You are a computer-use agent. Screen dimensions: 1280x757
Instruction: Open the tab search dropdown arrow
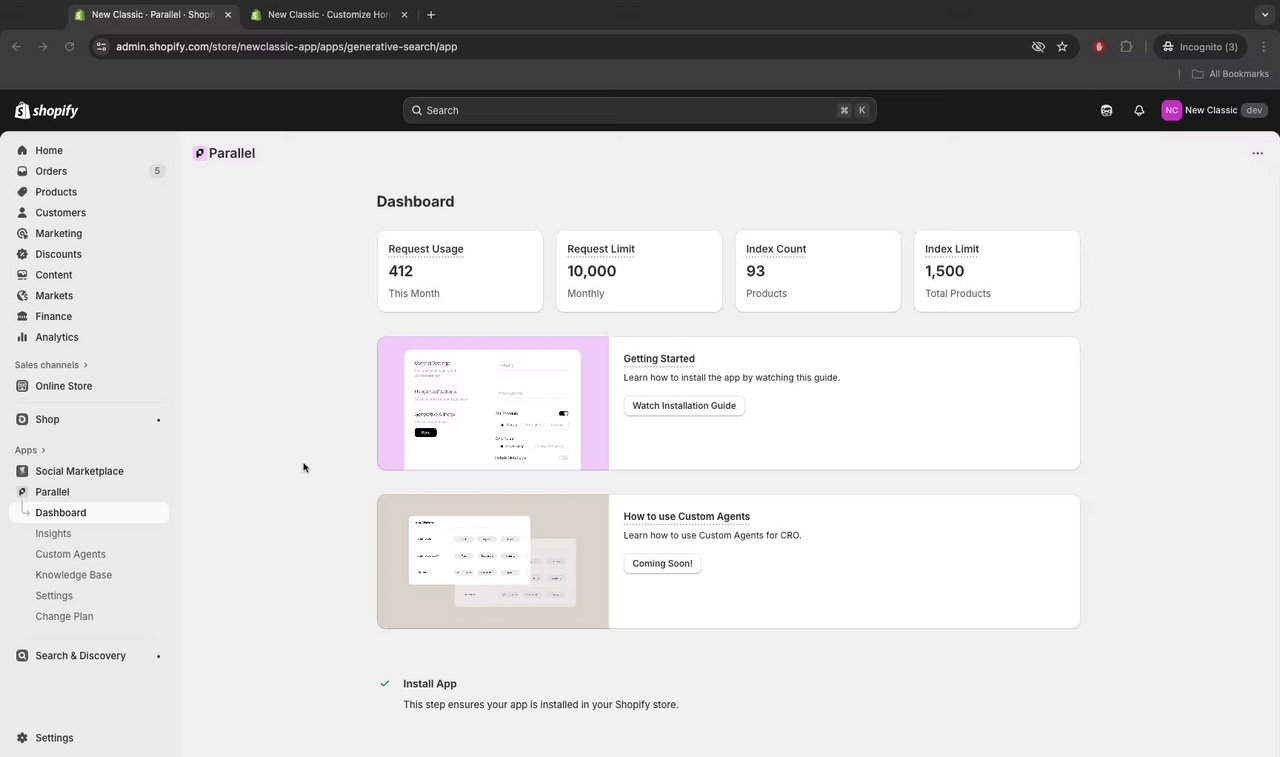click(x=1264, y=14)
